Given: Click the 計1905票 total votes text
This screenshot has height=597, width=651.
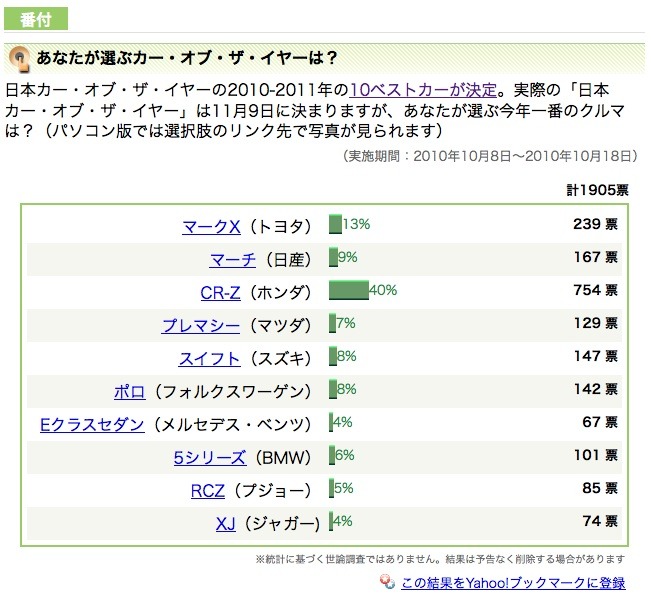Looking at the screenshot, I should pos(594,189).
